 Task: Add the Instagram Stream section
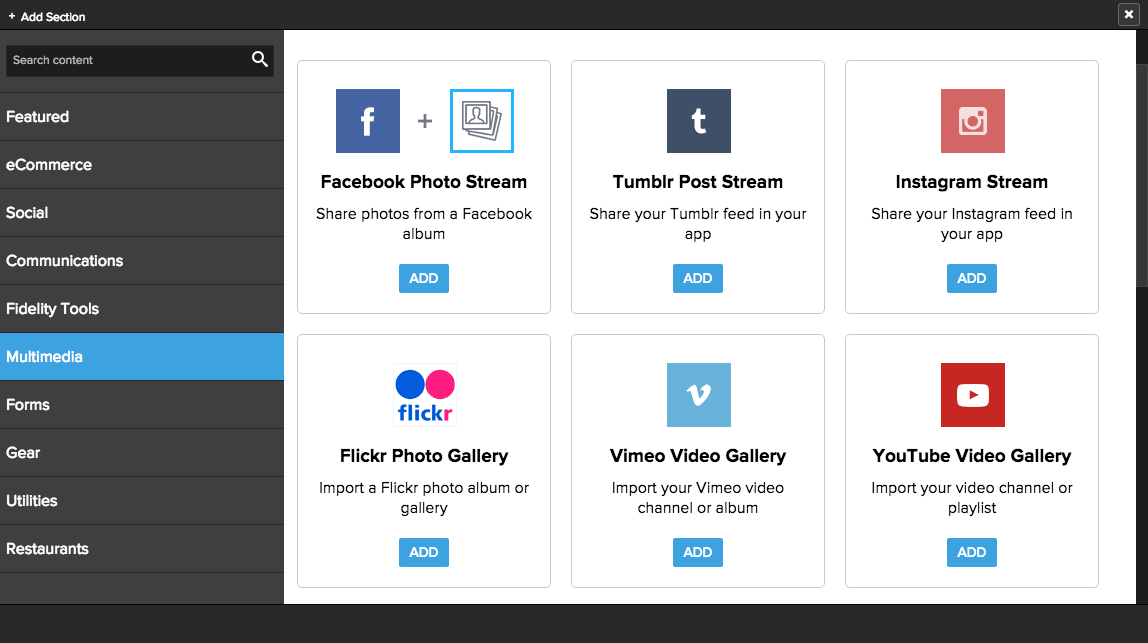click(971, 278)
